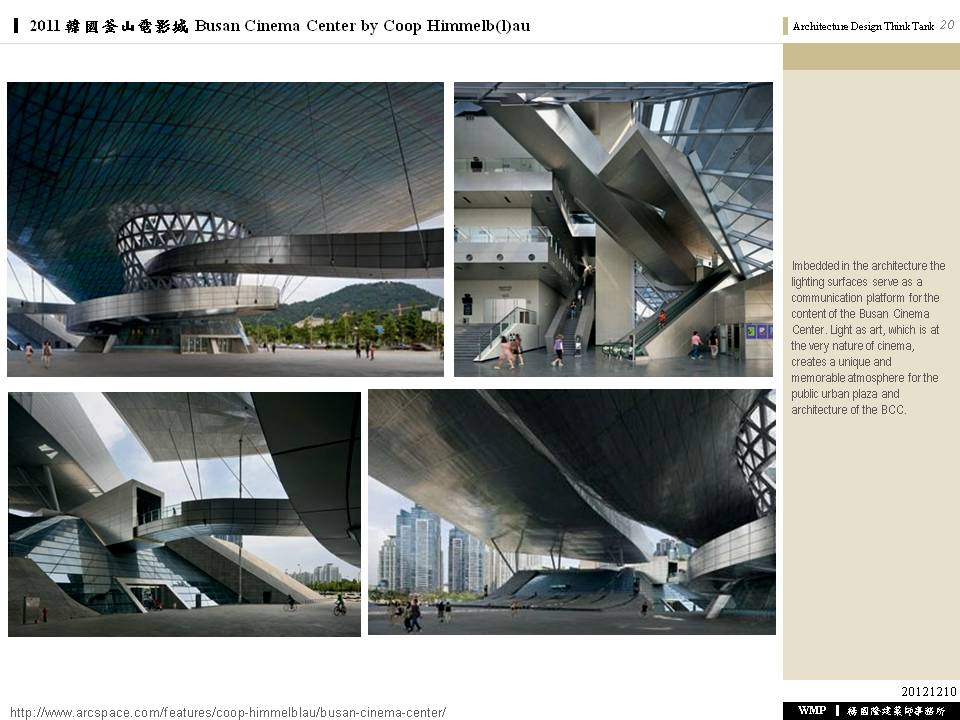Select the bottom-left plaza entrance photo

184,514
